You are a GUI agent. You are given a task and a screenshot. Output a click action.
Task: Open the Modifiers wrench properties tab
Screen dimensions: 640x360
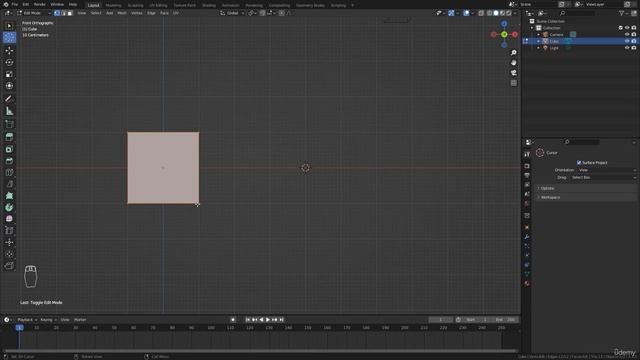coord(527,237)
